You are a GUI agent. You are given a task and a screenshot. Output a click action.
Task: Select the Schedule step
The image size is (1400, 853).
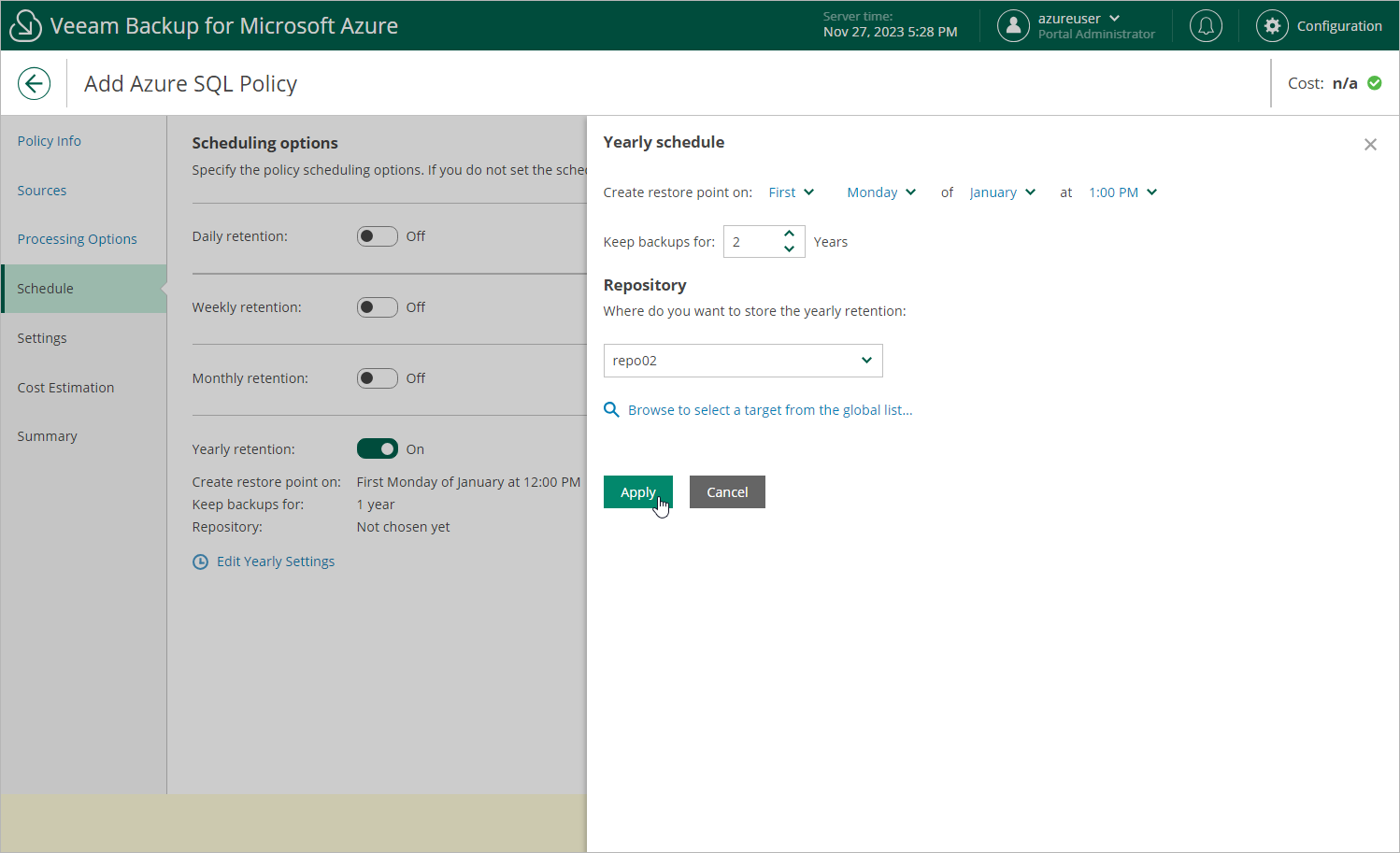pyautogui.click(x=84, y=289)
